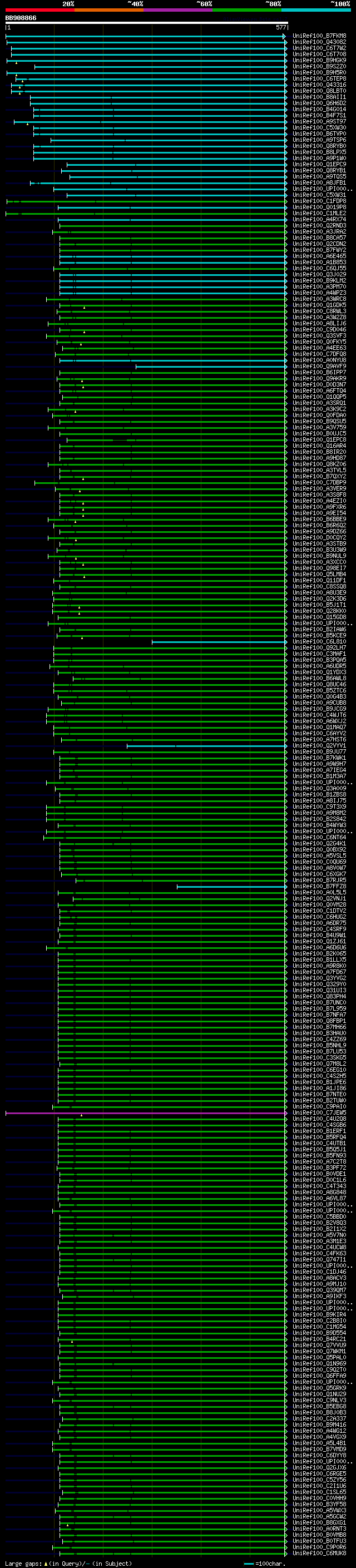Click the cyan alignment bar for UniRef100_B7FKM8
Image resolution: width=356 pixels, height=1568 pixels.
tap(145, 36)
